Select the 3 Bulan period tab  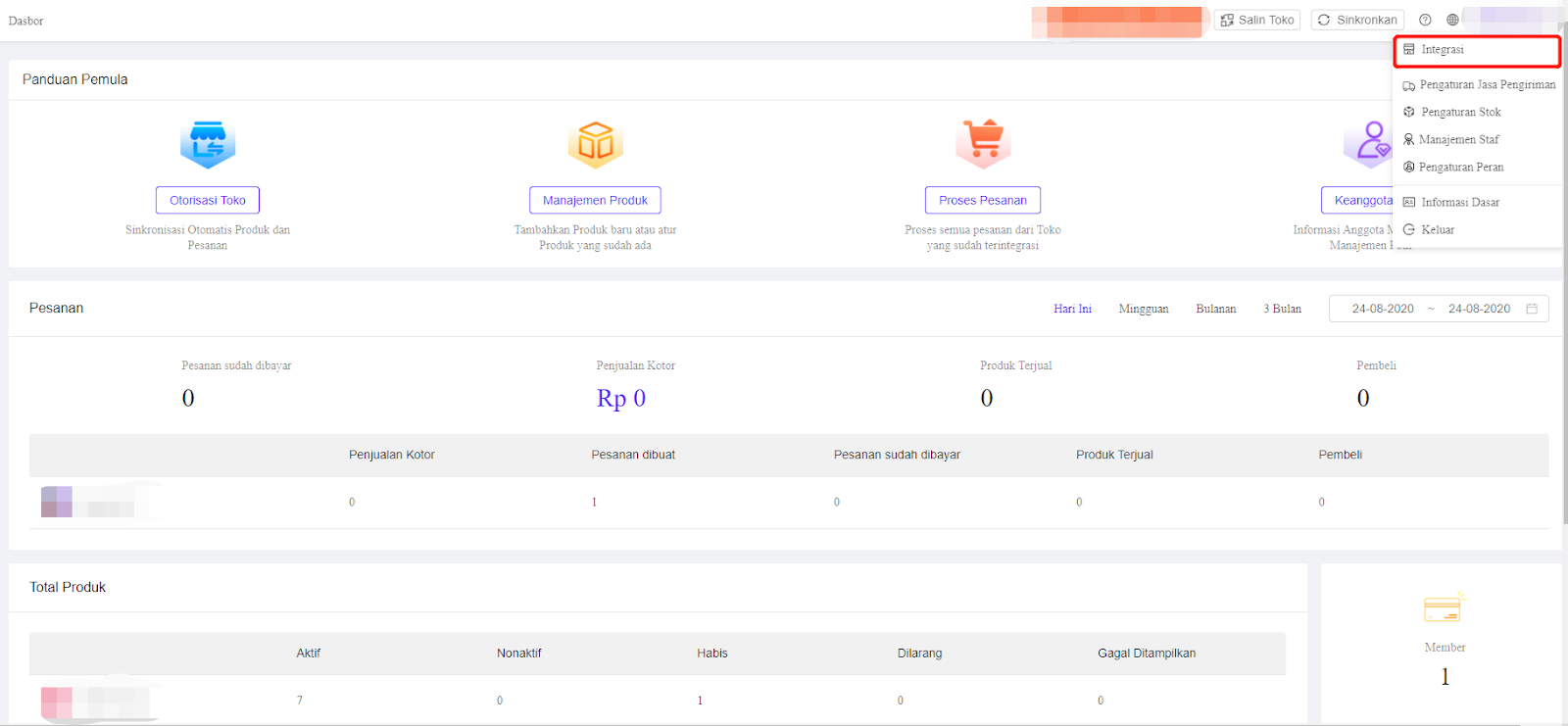coord(1282,309)
